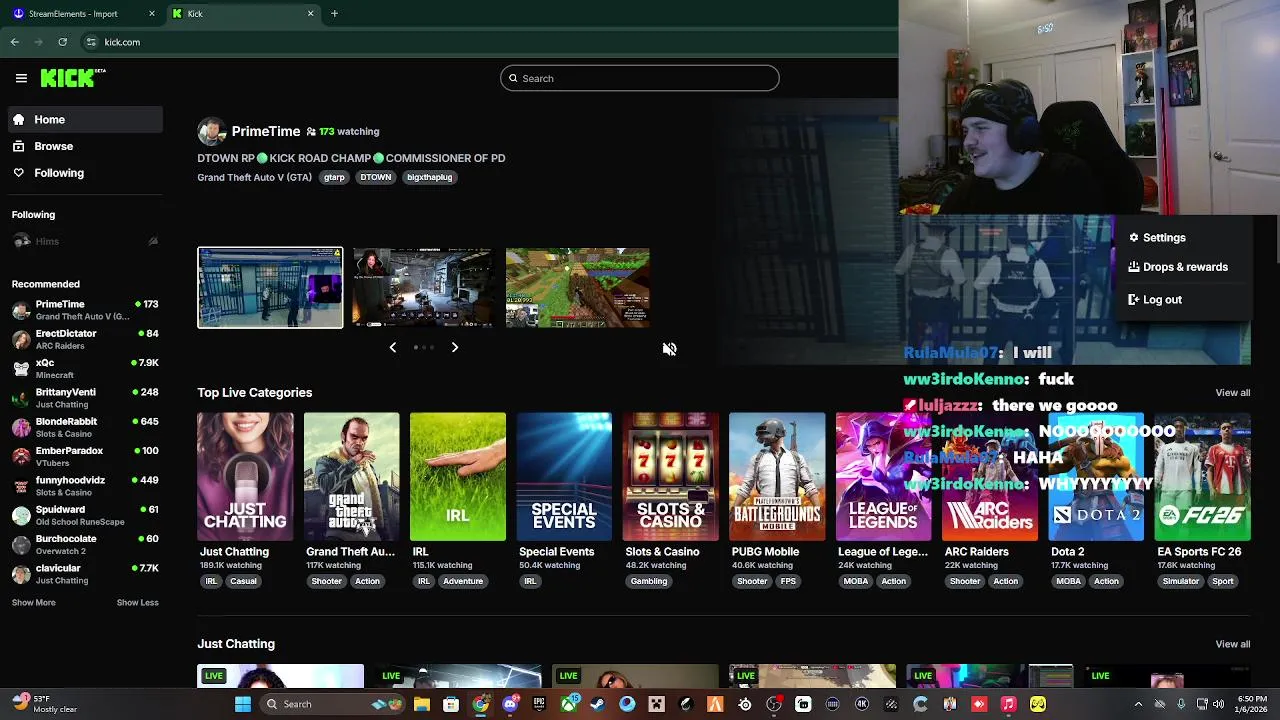1280x720 pixels.
Task: Advance carousel with the next arrow
Action: [x=454, y=347]
